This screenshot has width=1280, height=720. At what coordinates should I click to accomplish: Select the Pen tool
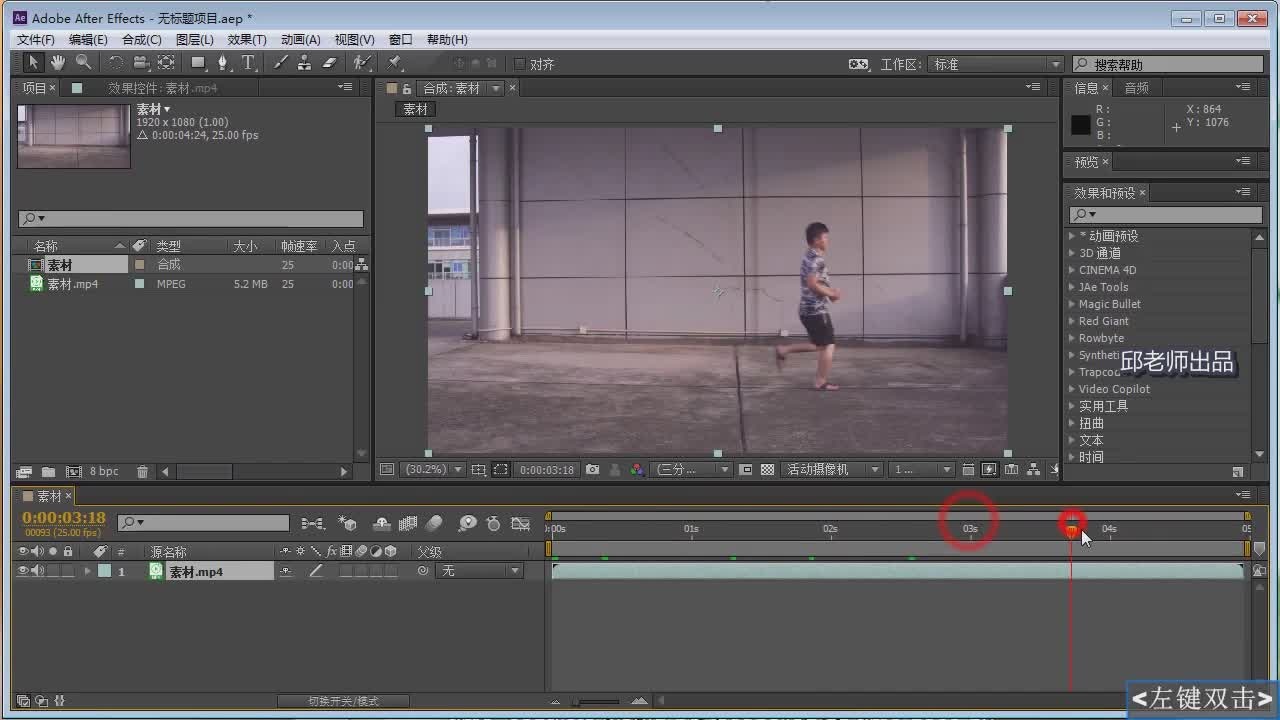(x=222, y=62)
